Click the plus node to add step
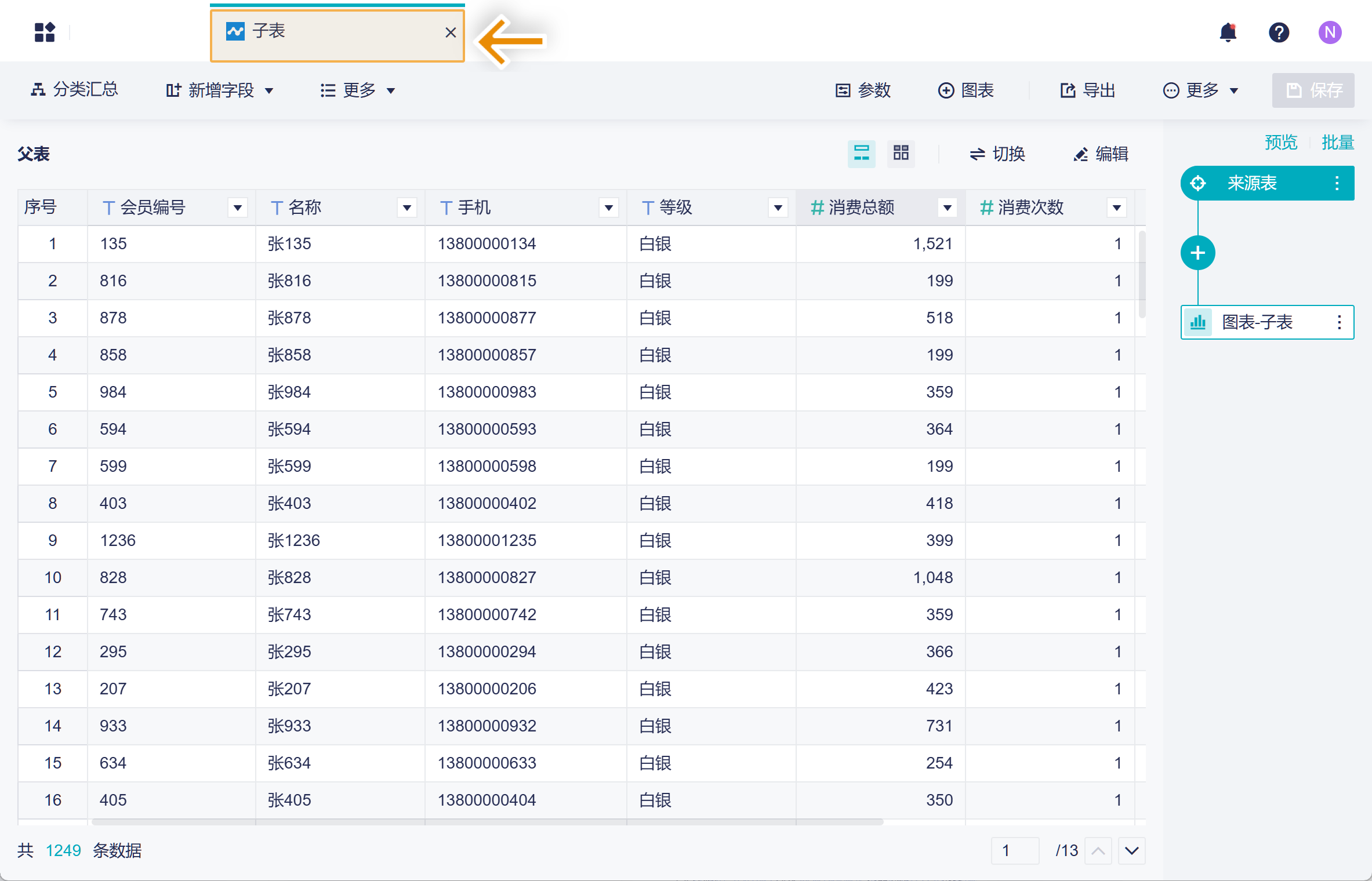Image resolution: width=1372 pixels, height=881 pixels. [x=1197, y=253]
